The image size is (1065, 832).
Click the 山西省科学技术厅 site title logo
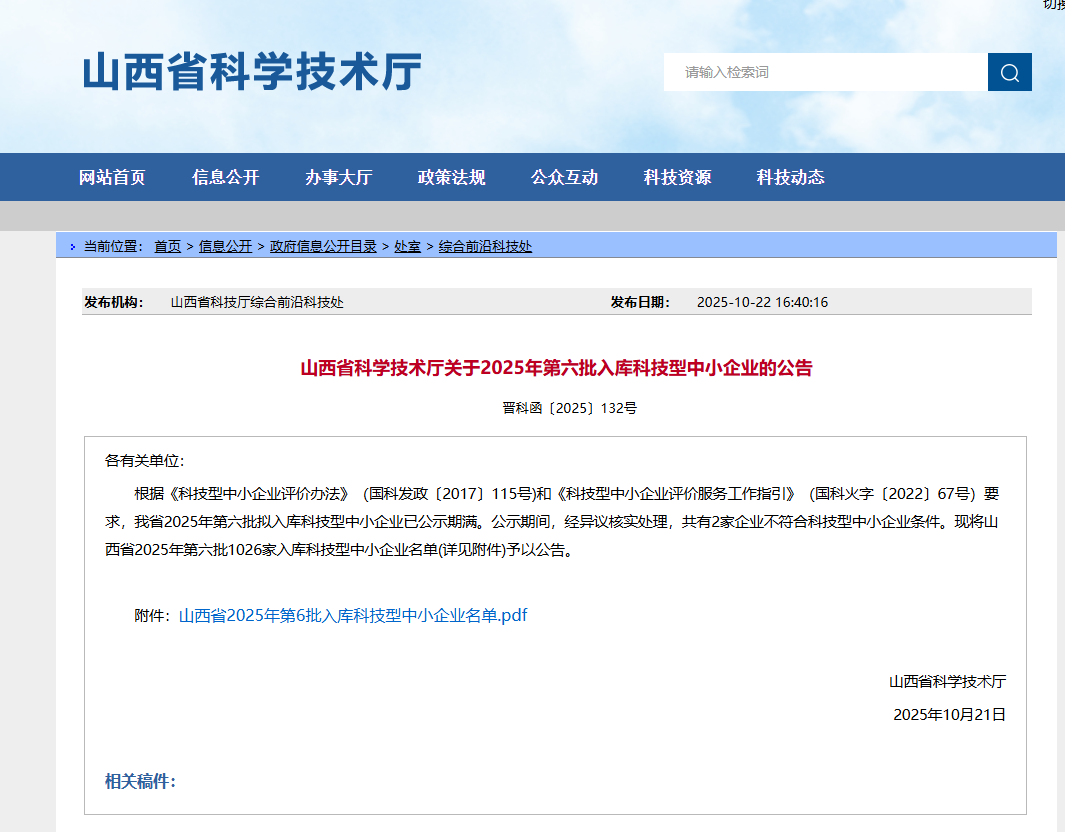(x=252, y=72)
